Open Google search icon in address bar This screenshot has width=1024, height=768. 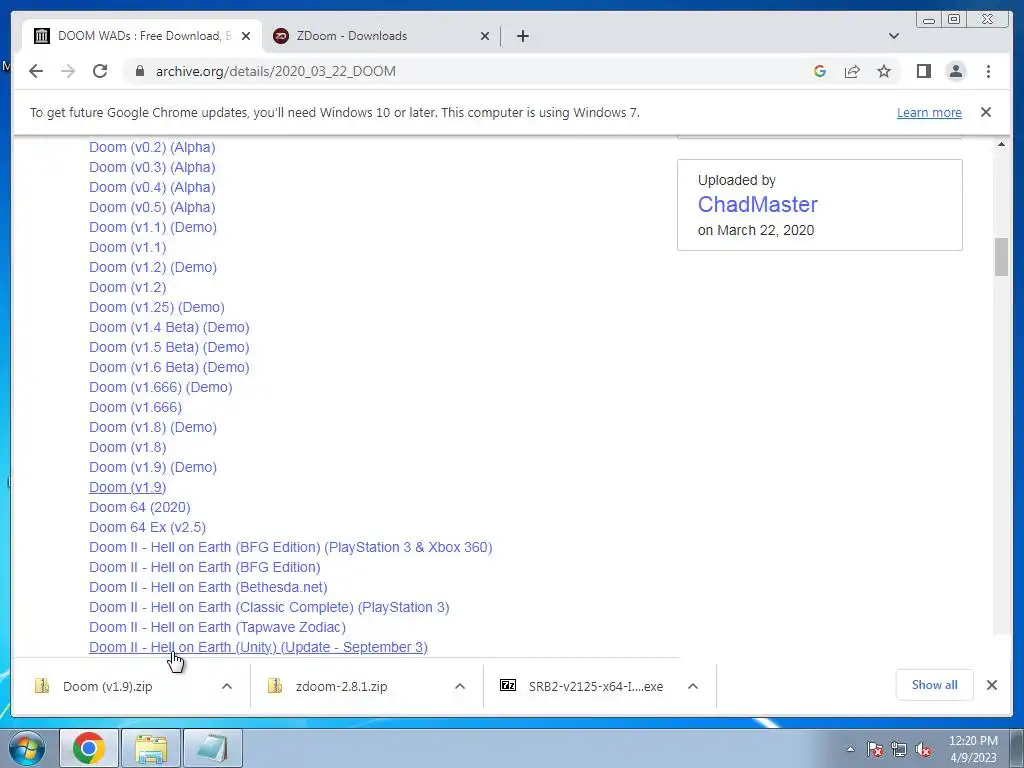(x=820, y=71)
